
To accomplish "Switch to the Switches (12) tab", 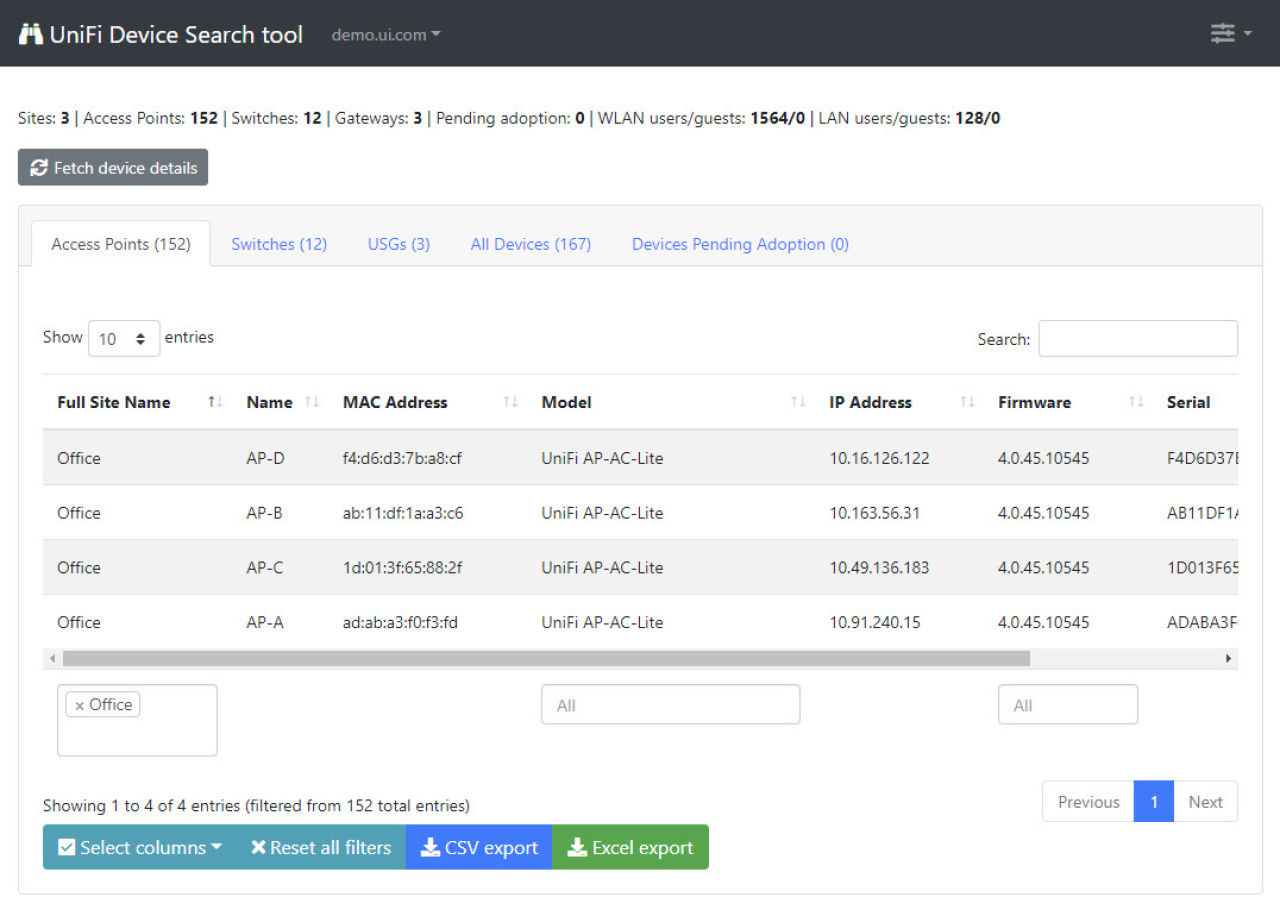I will tap(279, 244).
